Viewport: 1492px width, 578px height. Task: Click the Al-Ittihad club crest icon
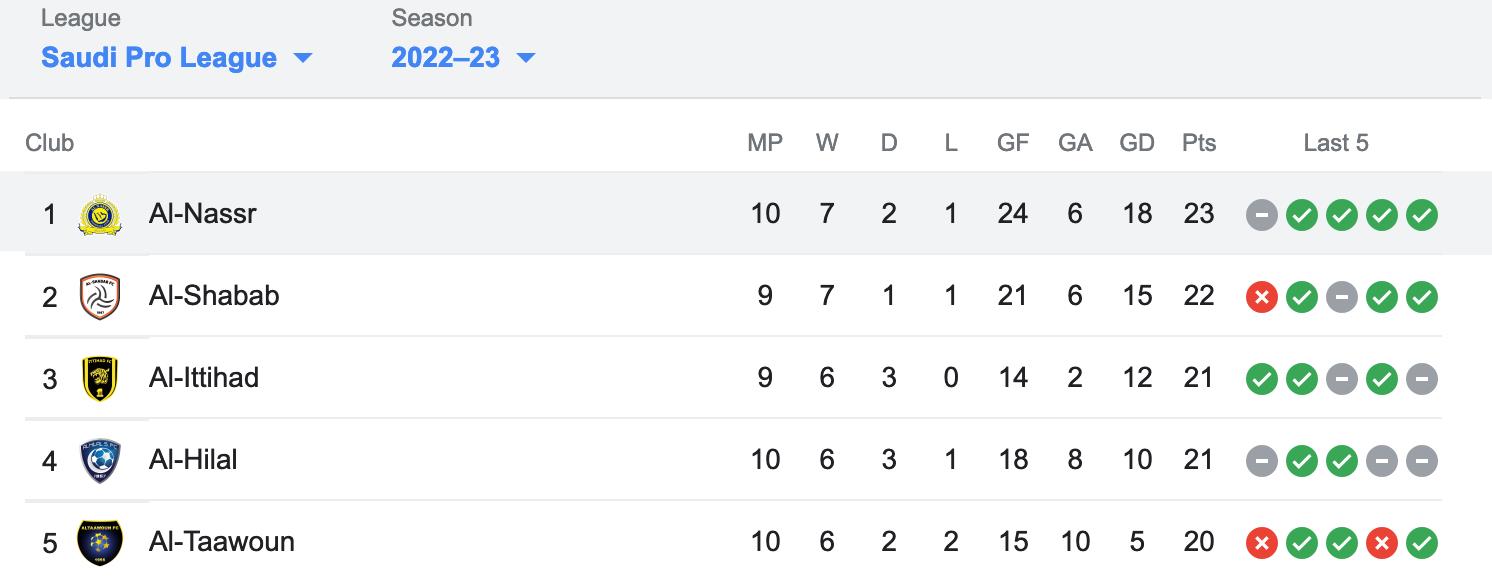click(100, 378)
